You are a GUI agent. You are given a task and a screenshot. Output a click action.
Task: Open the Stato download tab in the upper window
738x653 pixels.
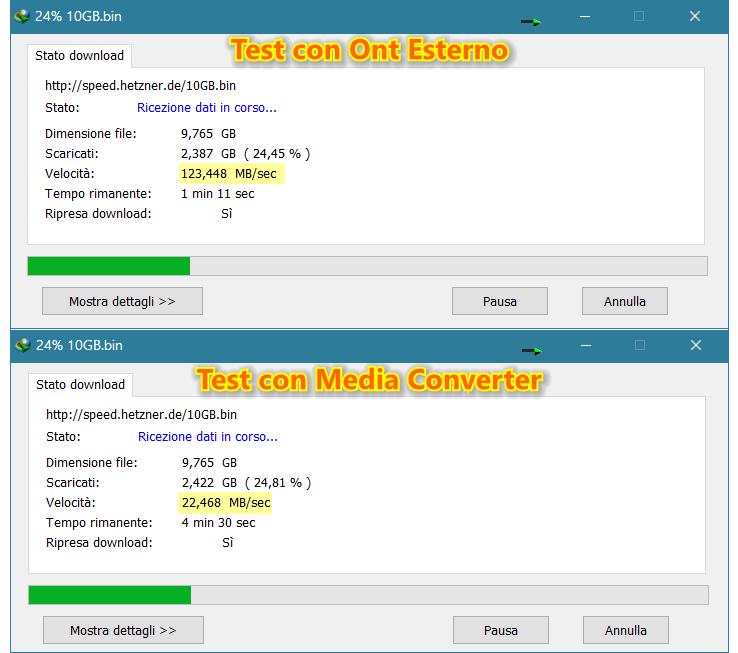coord(80,56)
